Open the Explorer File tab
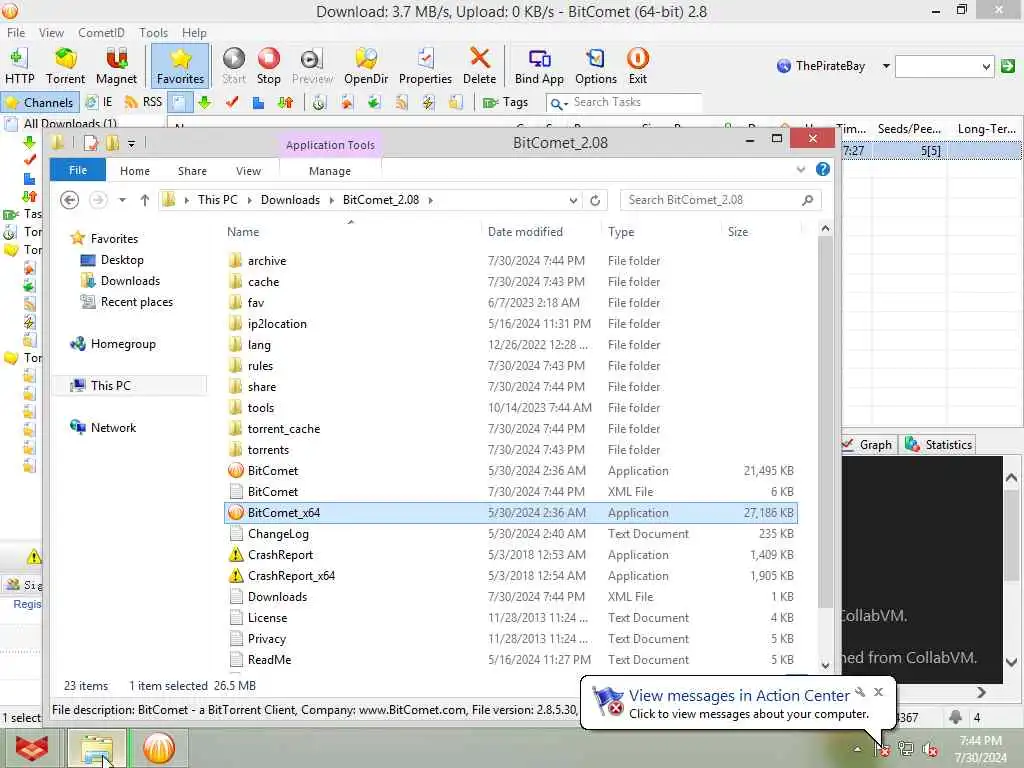The image size is (1024, 768). tap(78, 170)
